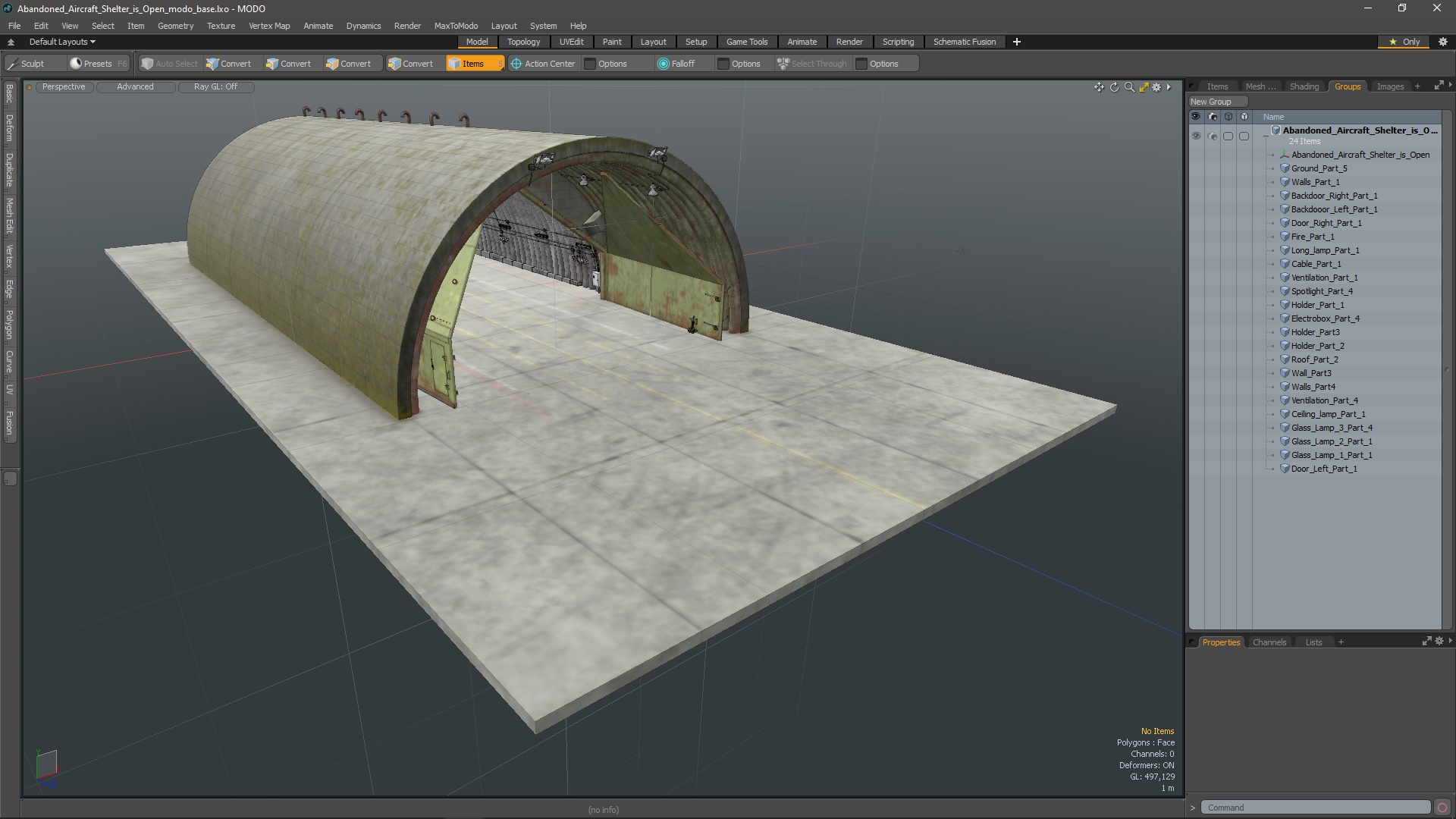The image size is (1456, 819).
Task: Open the layout settings gear at top right
Action: point(1442,42)
